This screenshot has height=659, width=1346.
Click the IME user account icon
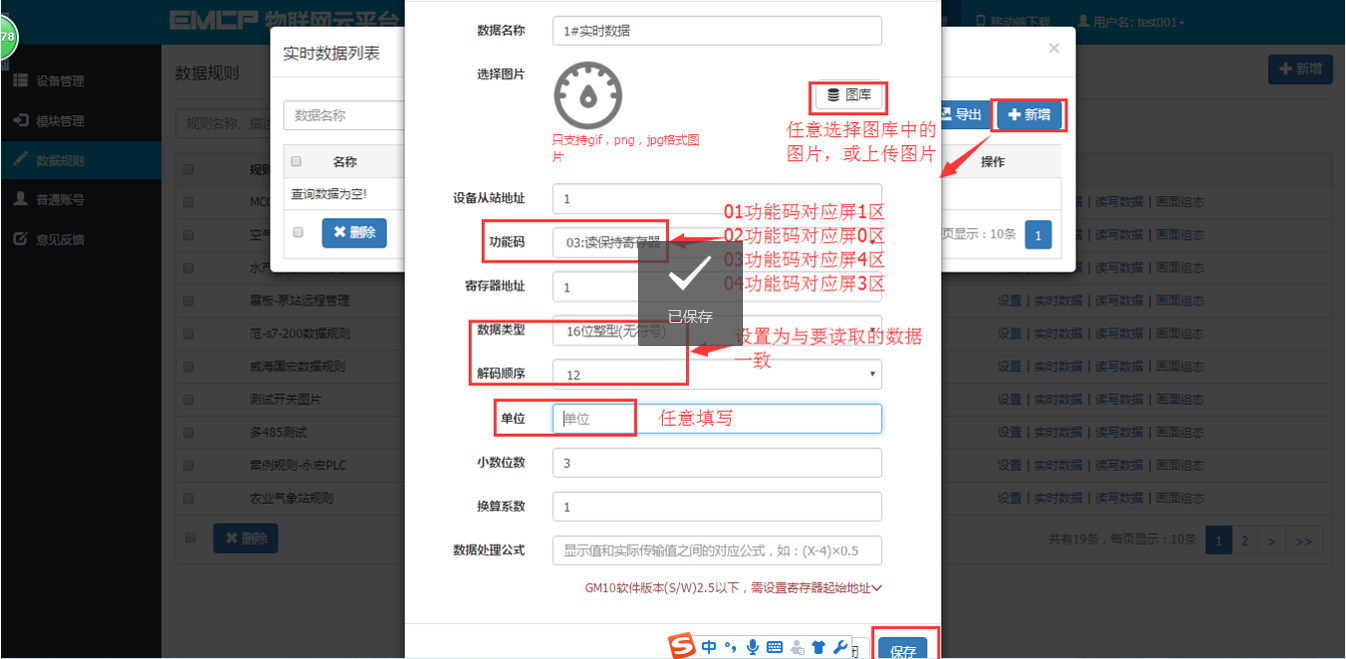point(797,647)
